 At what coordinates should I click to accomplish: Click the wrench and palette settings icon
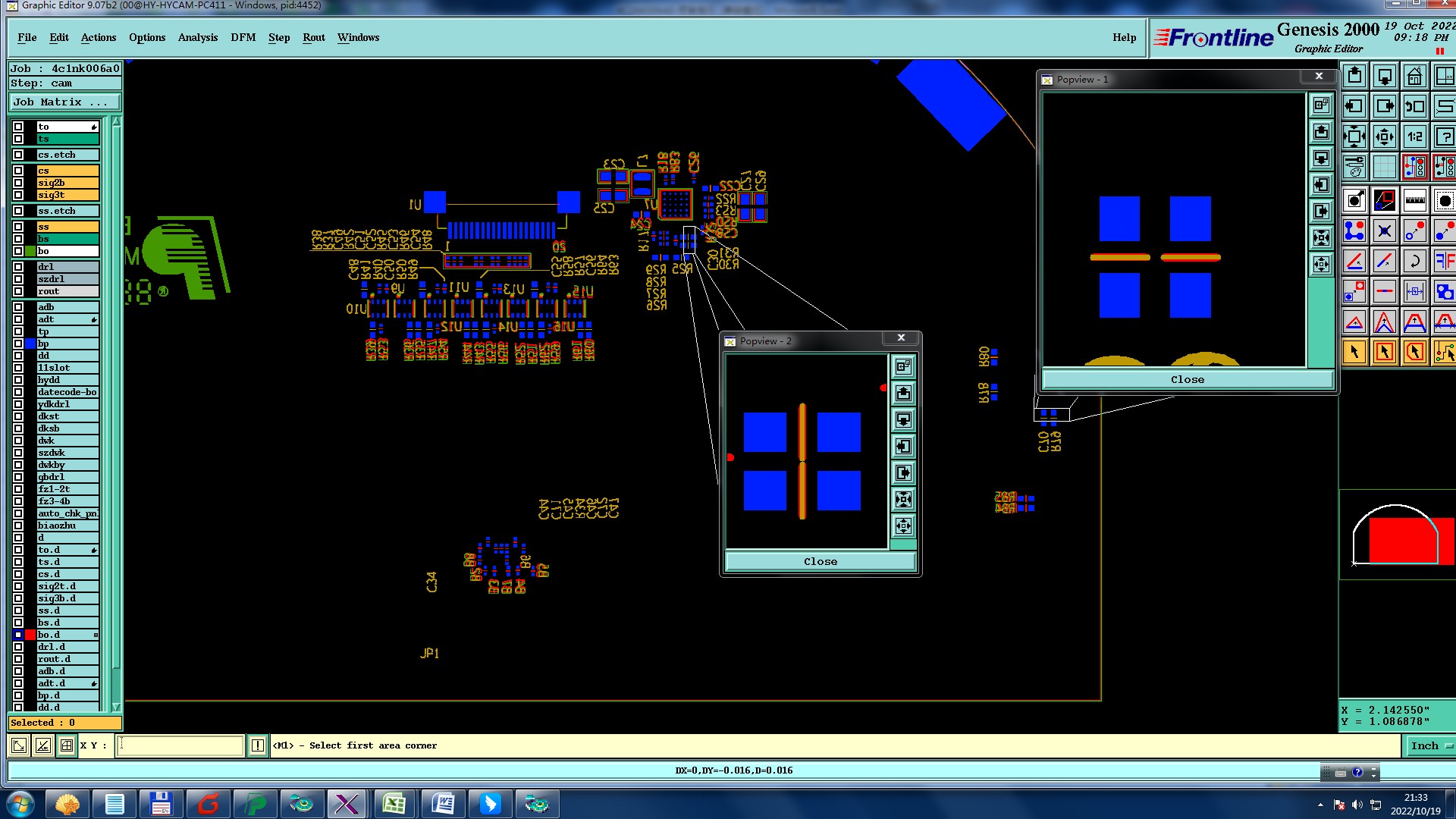click(1354, 167)
